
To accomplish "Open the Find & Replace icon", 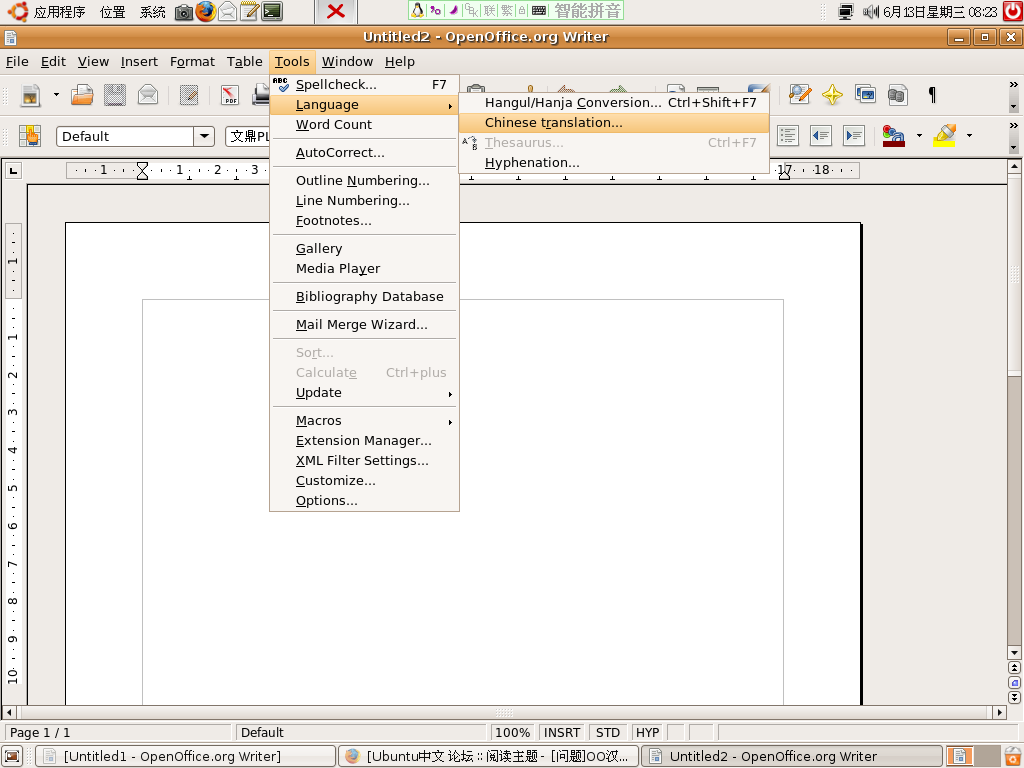I will tap(799, 95).
